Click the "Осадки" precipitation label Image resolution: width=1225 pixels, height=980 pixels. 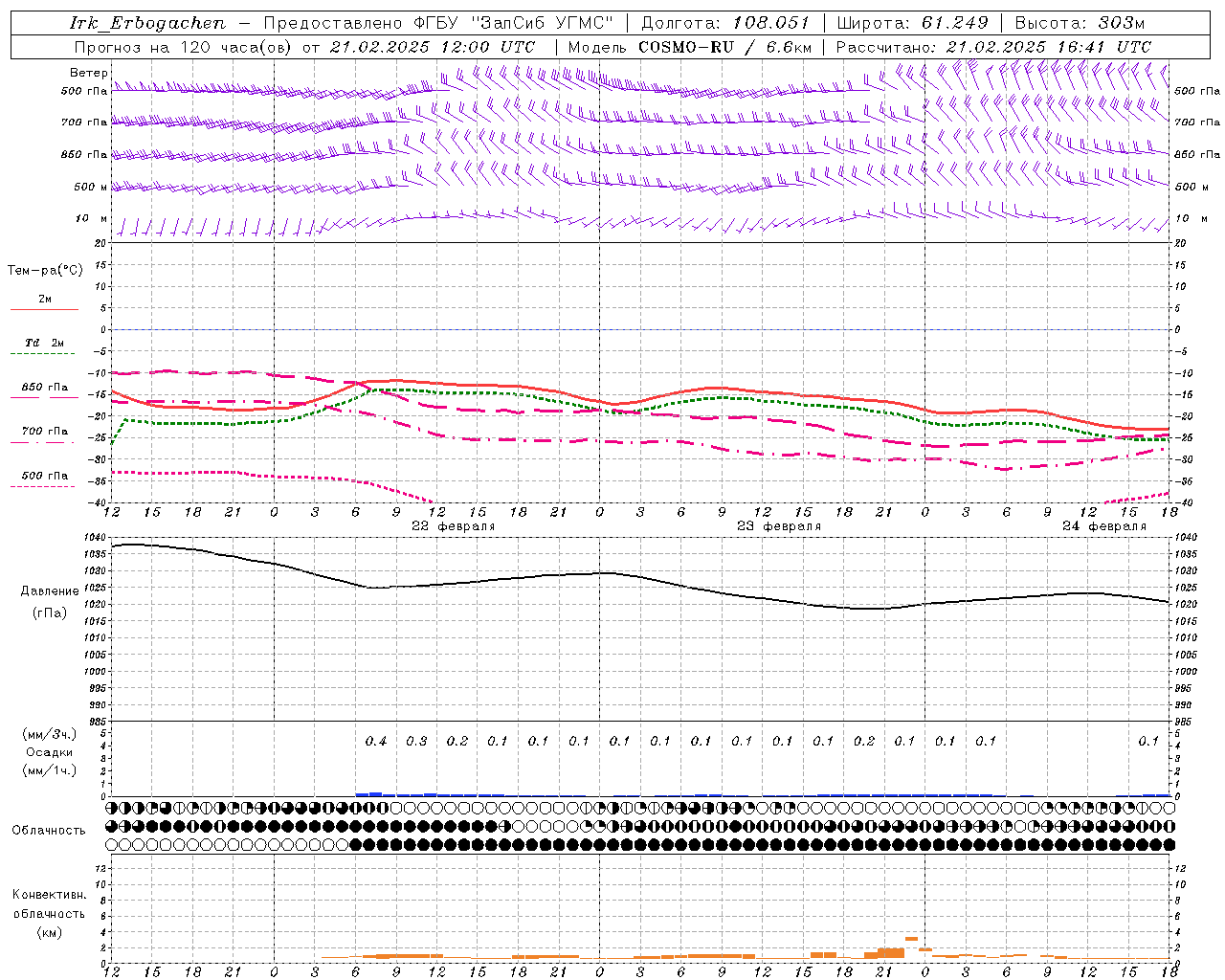click(50, 752)
